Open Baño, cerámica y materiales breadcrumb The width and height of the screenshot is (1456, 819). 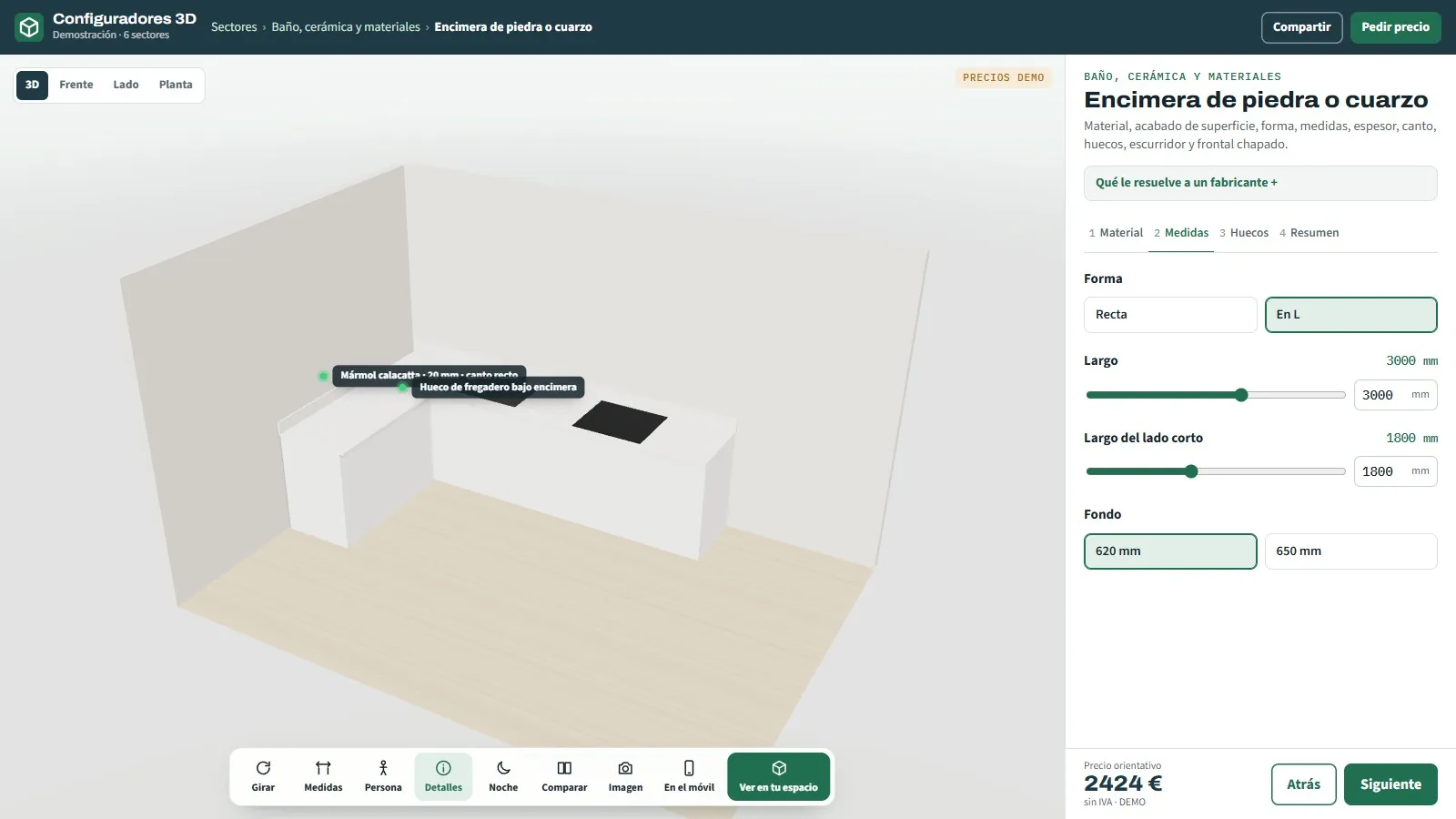tap(346, 27)
